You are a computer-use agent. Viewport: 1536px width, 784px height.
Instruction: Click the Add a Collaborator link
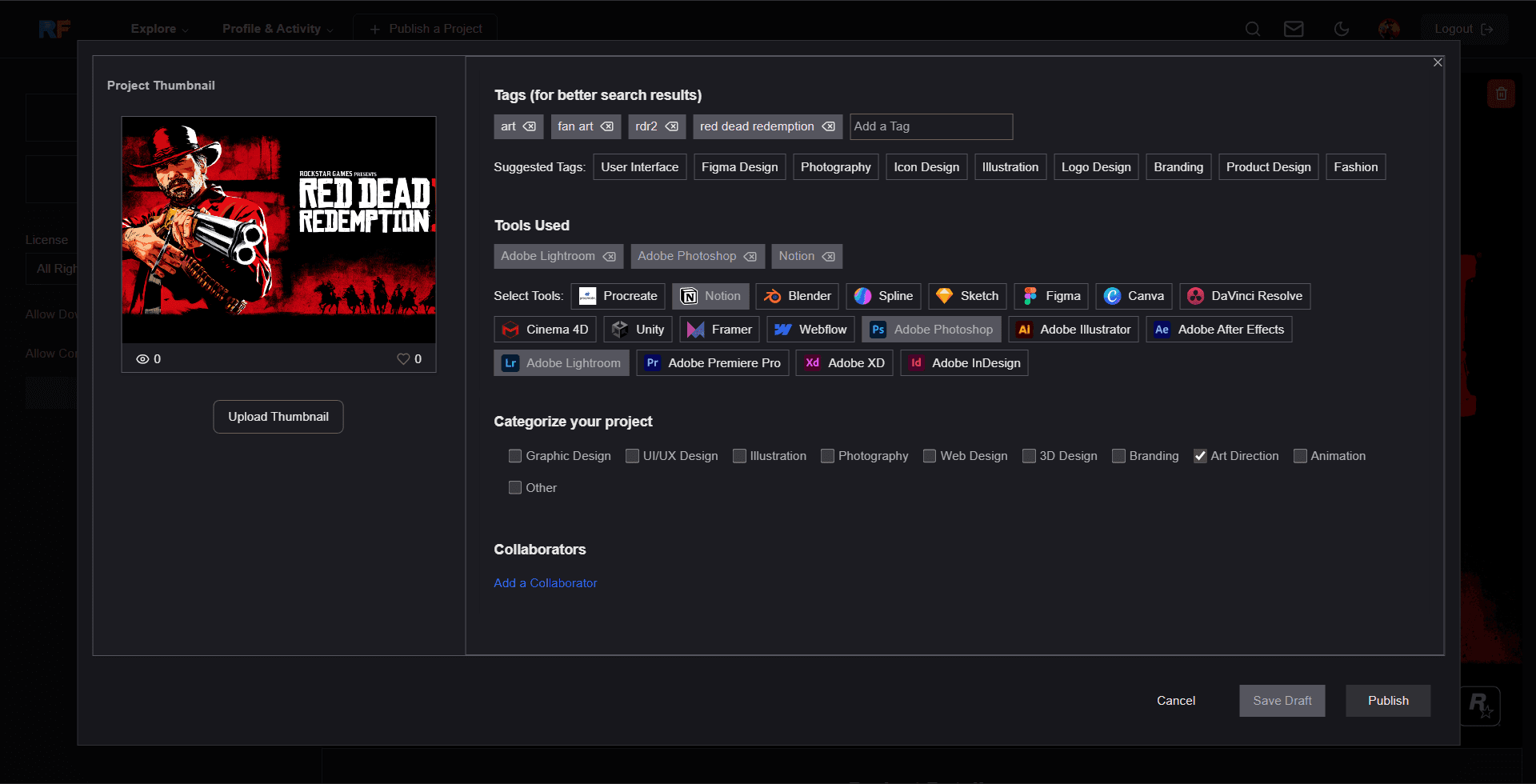[546, 583]
